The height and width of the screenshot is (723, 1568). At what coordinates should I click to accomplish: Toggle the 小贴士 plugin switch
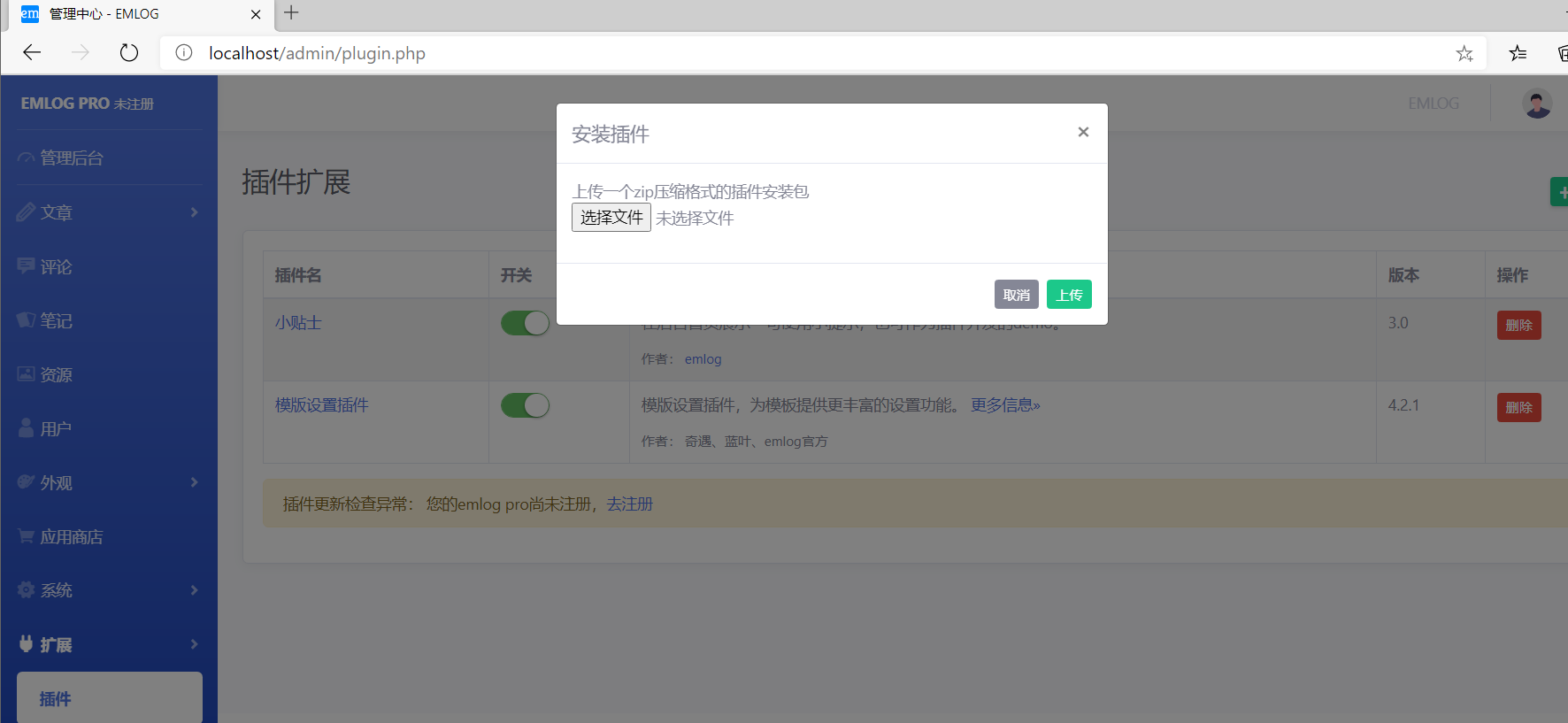point(526,323)
